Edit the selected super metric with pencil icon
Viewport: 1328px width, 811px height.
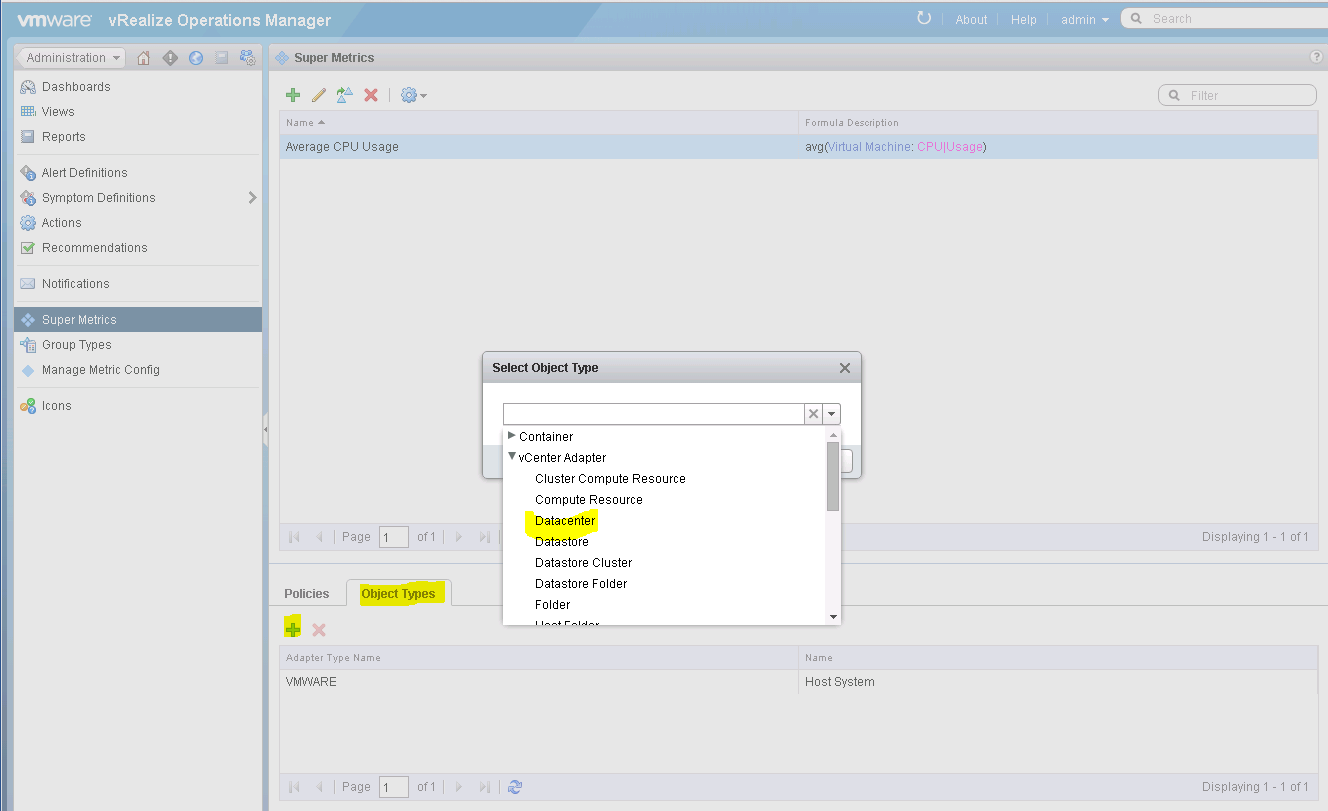click(x=319, y=95)
